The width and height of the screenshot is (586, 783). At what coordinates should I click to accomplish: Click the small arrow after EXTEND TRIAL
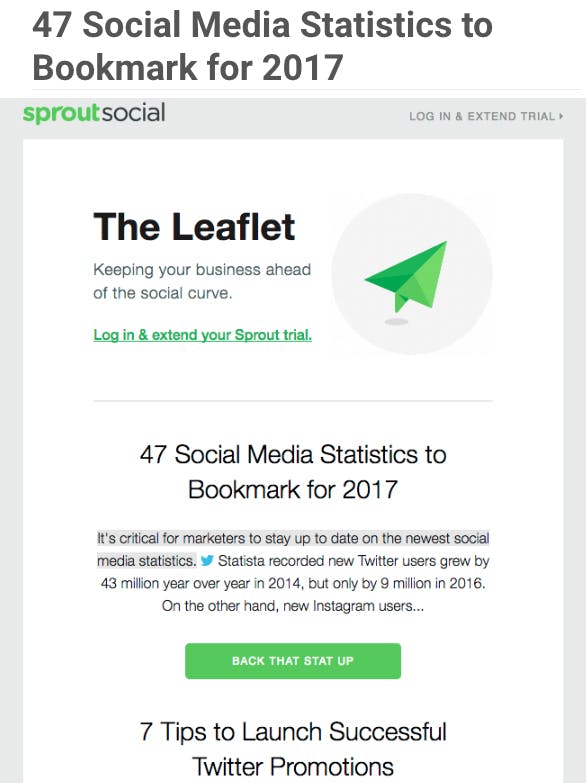point(562,116)
